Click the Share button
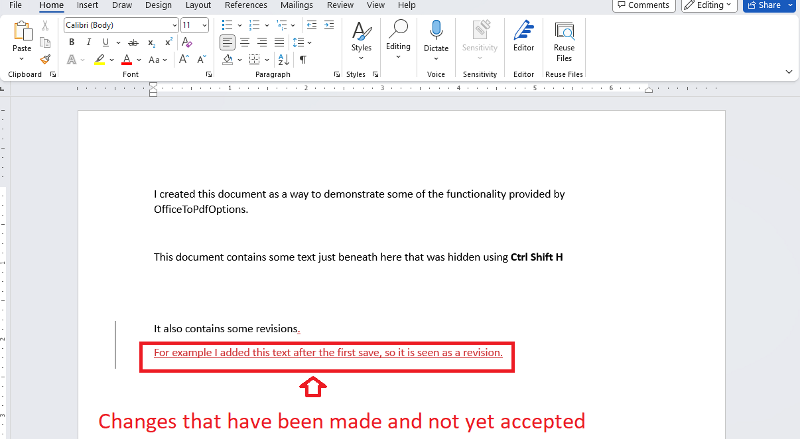 coord(764,5)
